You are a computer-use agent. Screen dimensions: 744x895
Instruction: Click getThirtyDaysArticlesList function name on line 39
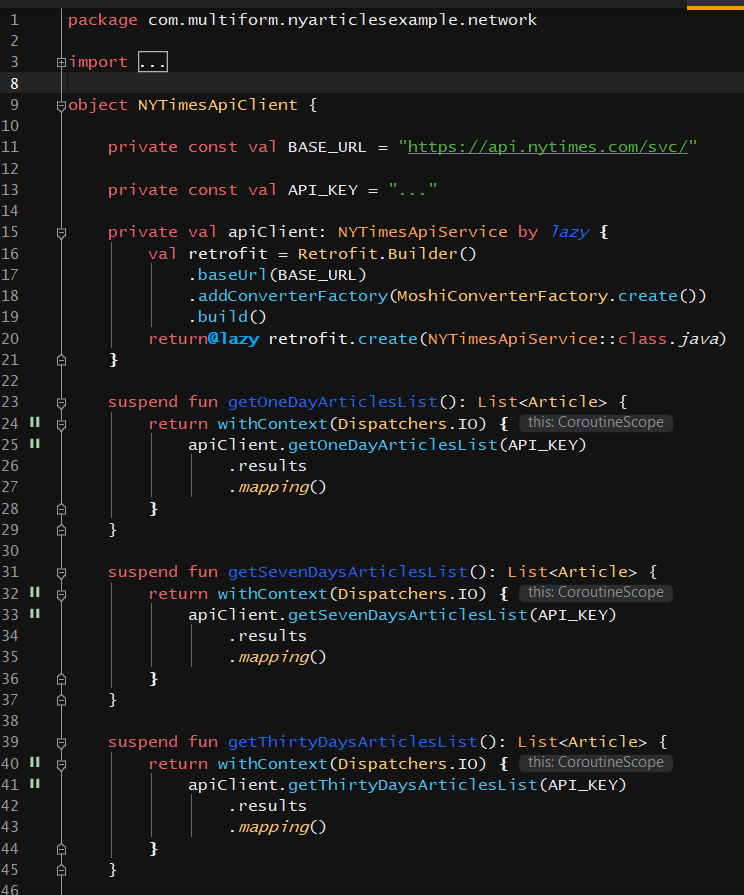click(x=352, y=743)
